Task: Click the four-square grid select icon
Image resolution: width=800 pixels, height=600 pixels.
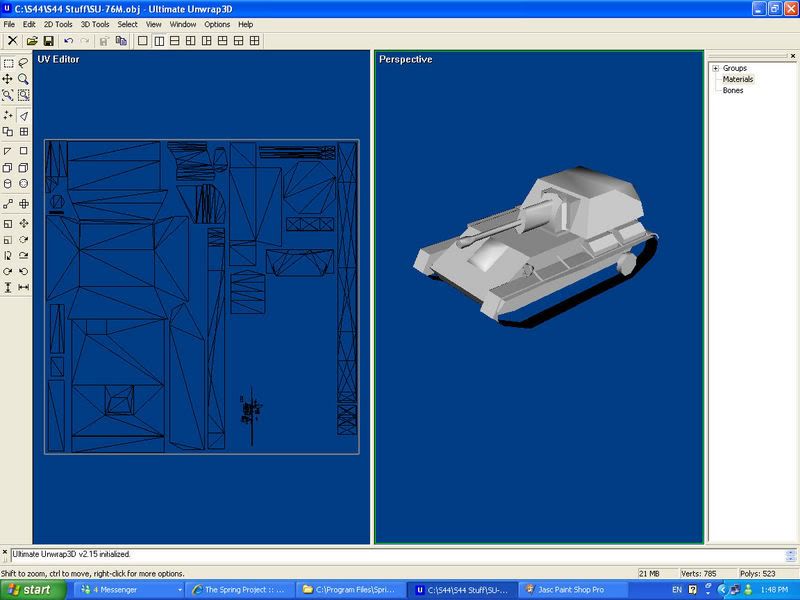Action: click(x=23, y=132)
